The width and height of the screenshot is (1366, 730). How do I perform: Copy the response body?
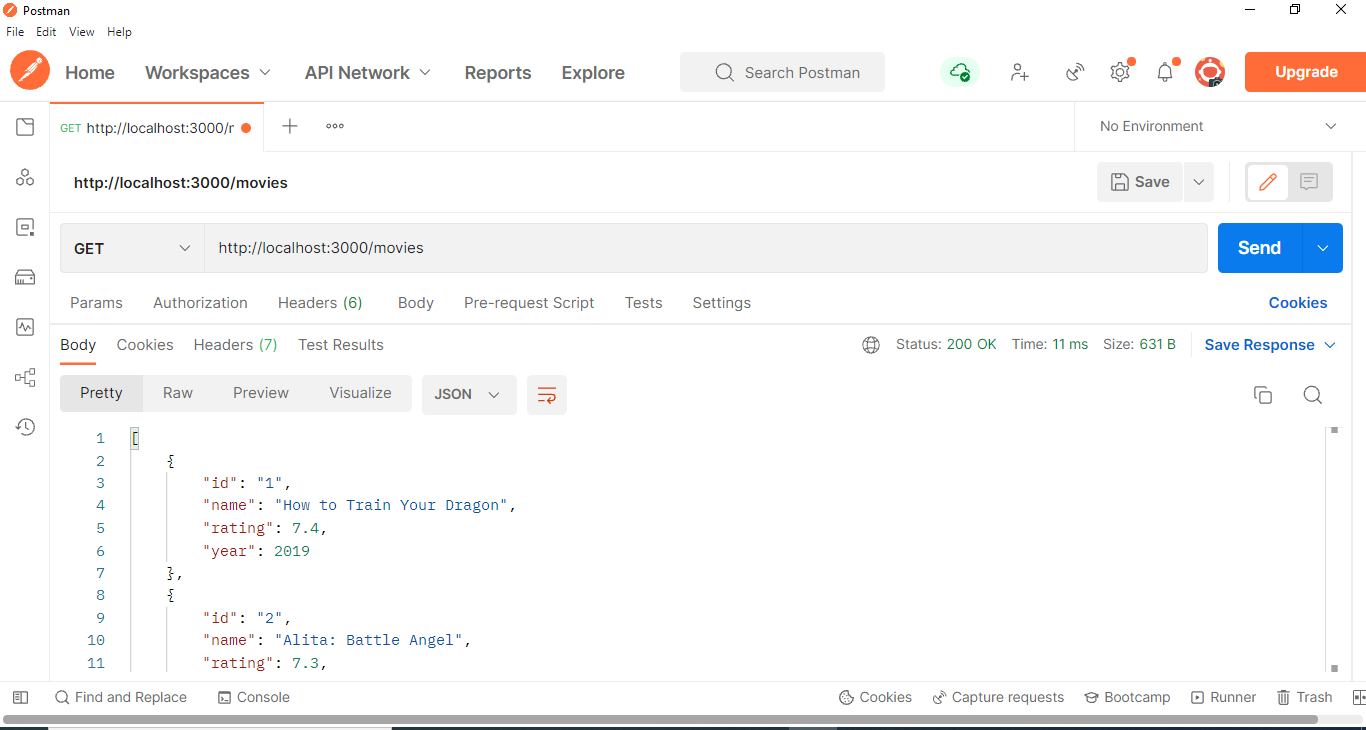[x=1263, y=395]
